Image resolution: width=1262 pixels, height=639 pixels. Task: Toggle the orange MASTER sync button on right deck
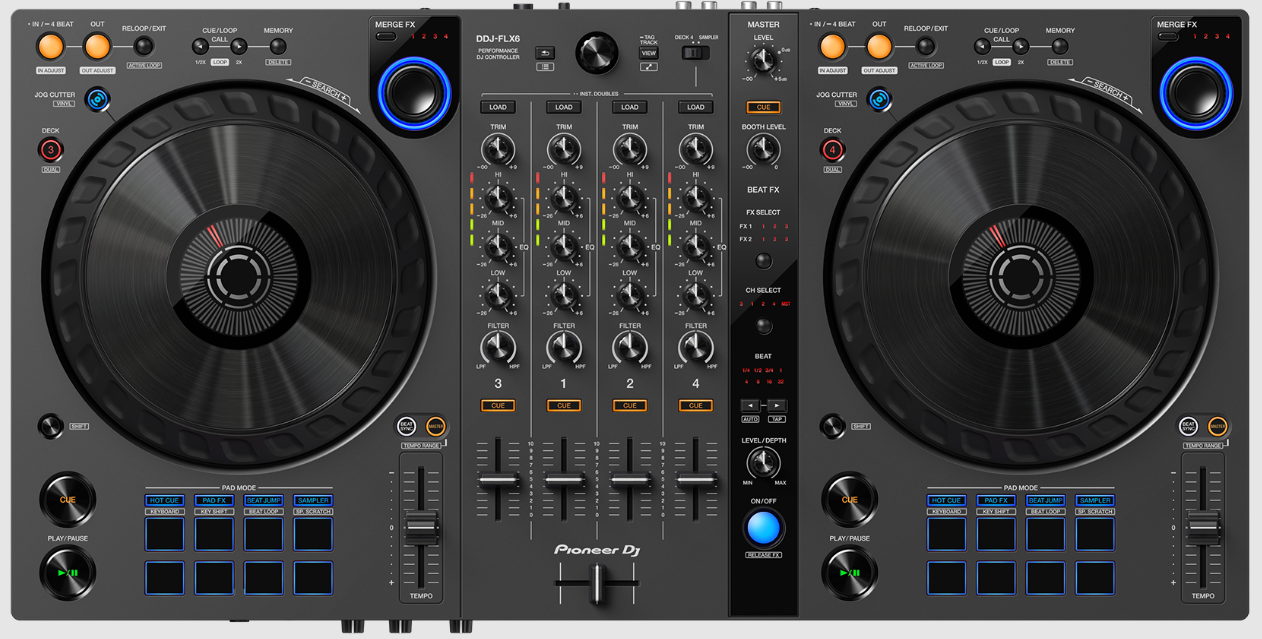coord(1217,426)
